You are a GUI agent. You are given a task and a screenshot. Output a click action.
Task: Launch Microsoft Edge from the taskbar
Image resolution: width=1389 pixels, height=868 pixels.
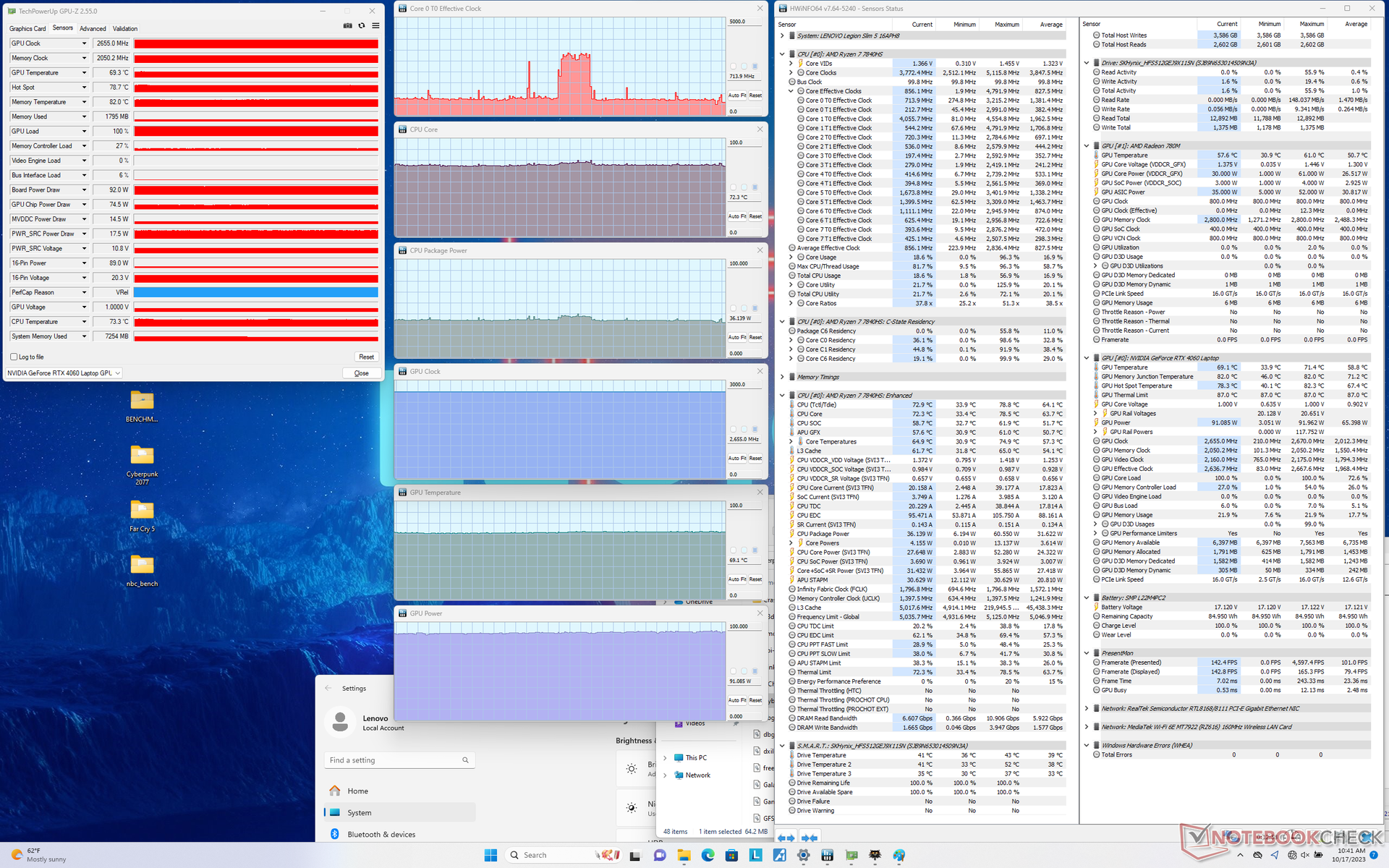708,855
